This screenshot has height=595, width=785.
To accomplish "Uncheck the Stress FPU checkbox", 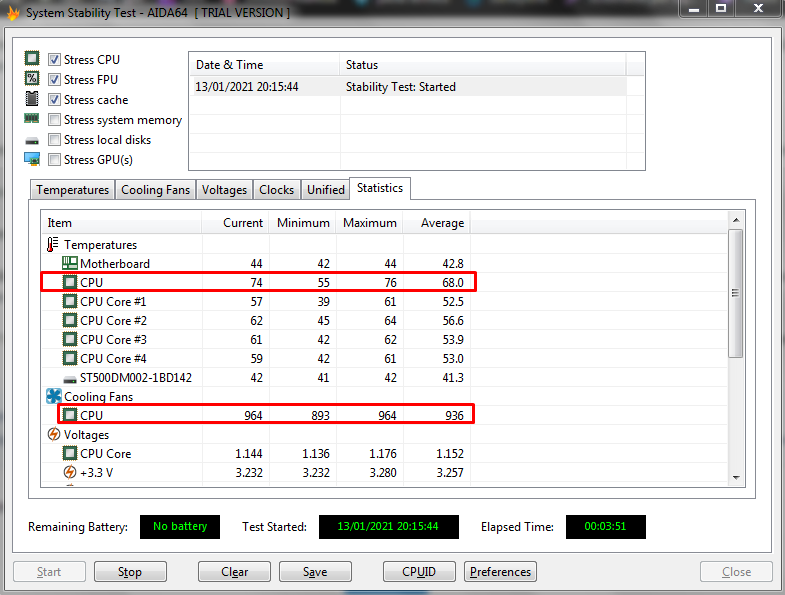I will (x=54, y=80).
